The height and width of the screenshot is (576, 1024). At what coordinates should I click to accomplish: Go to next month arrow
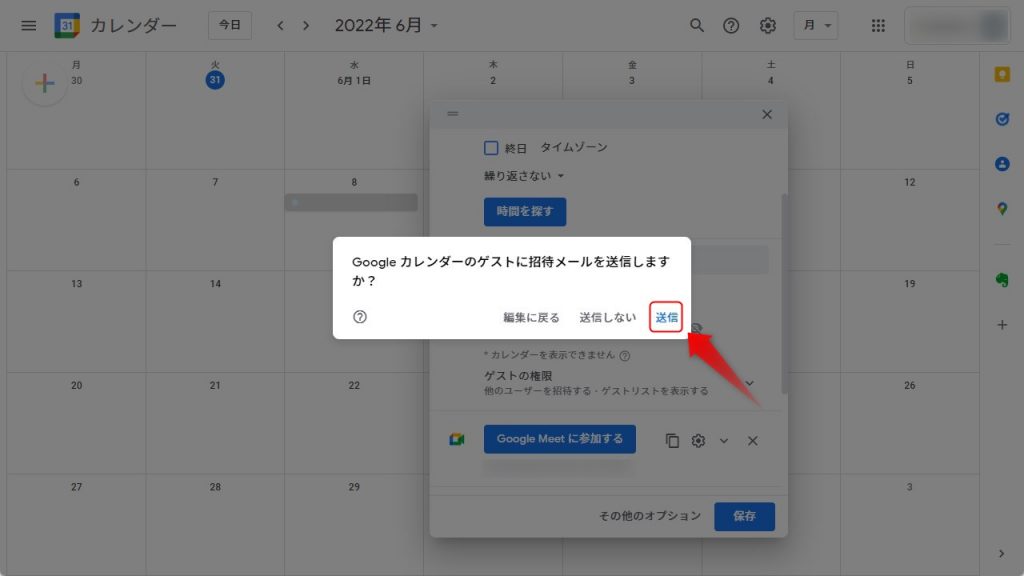[x=306, y=25]
